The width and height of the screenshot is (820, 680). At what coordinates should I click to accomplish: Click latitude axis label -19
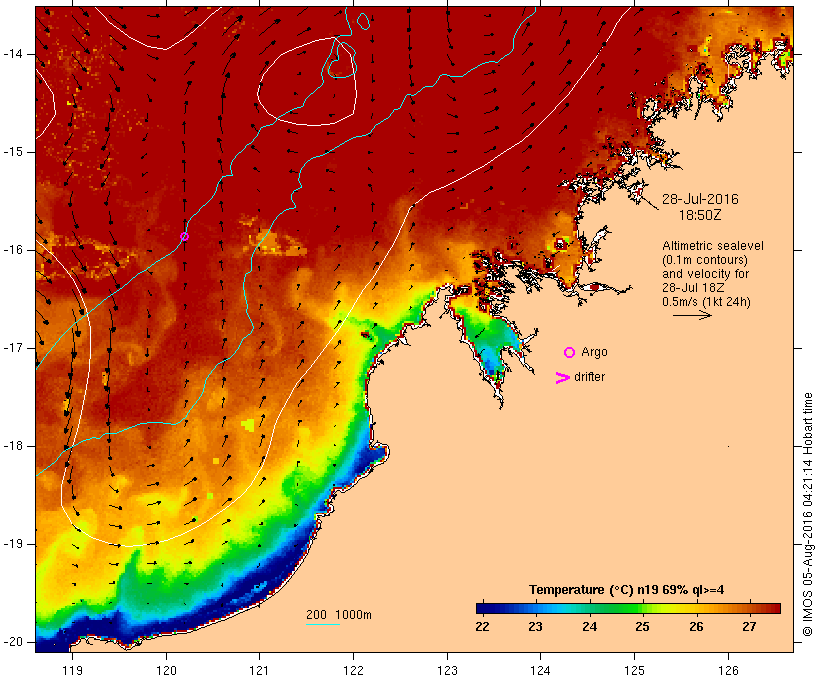(x=13, y=544)
